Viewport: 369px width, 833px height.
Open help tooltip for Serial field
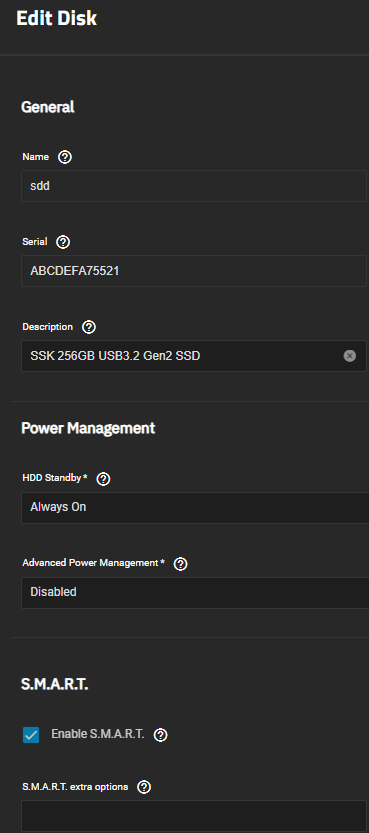click(x=63, y=242)
